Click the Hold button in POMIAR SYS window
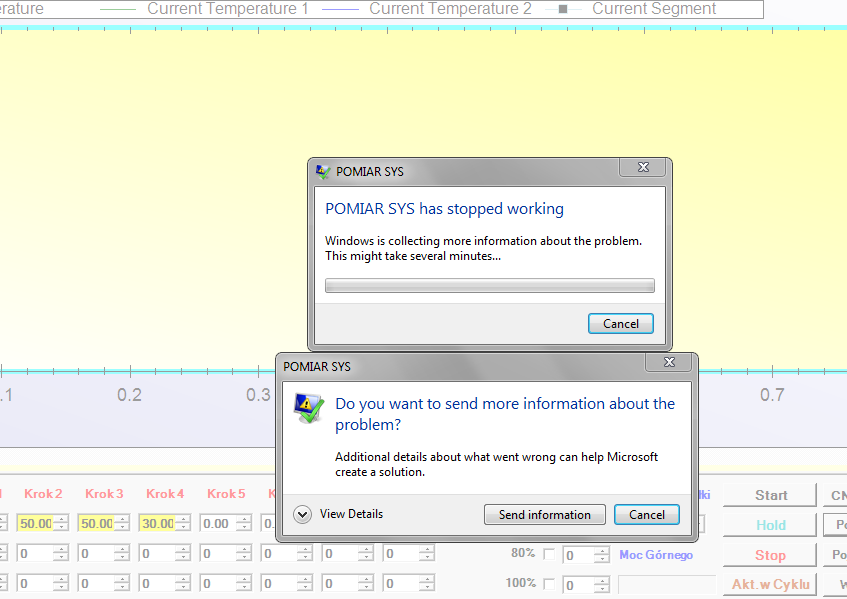 coord(770,525)
